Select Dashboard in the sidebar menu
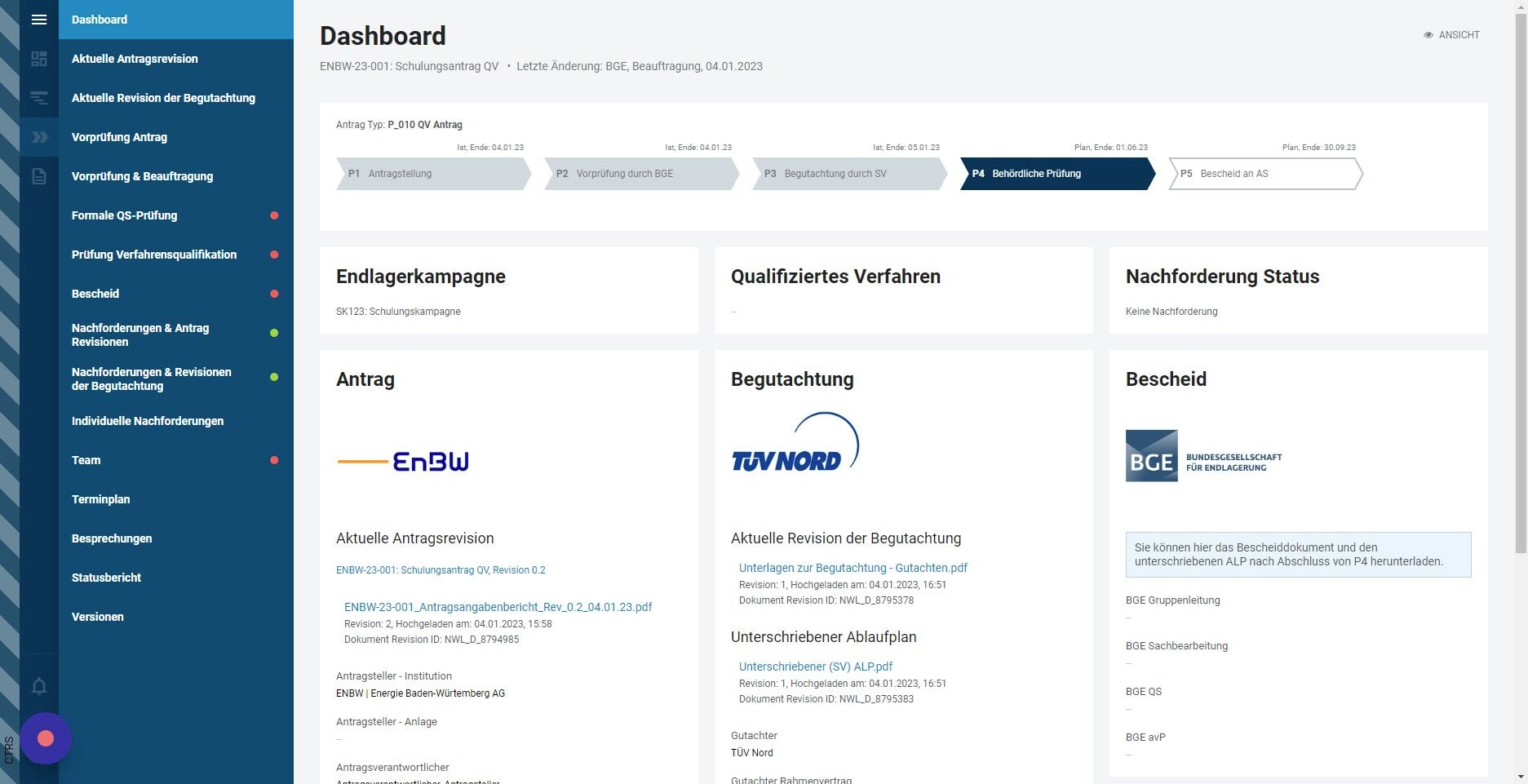 (176, 20)
